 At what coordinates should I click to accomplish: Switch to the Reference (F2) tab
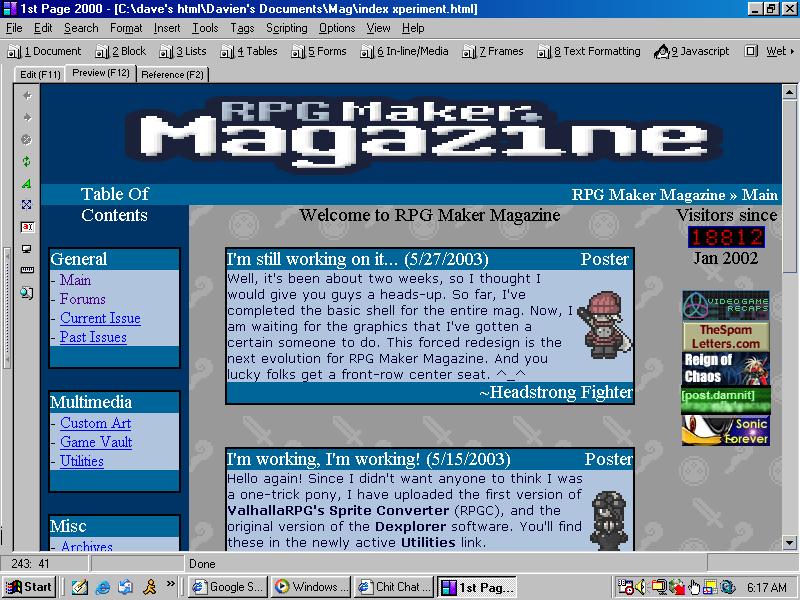(x=172, y=74)
